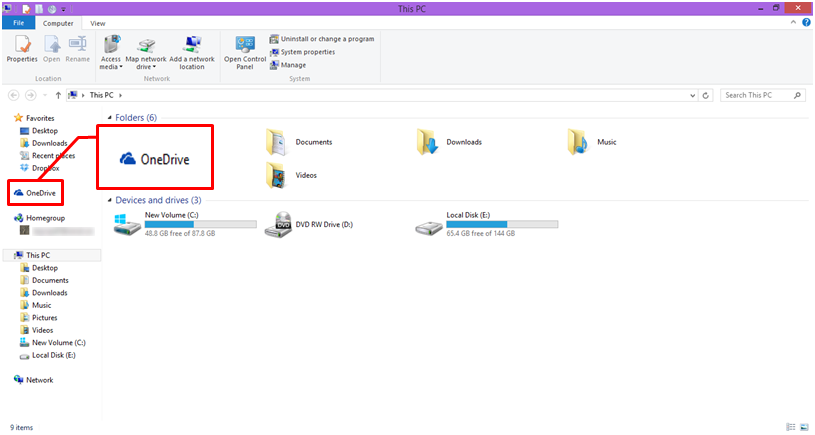815x435 pixels.
Task: Open the File menu tab
Action: pos(18,23)
